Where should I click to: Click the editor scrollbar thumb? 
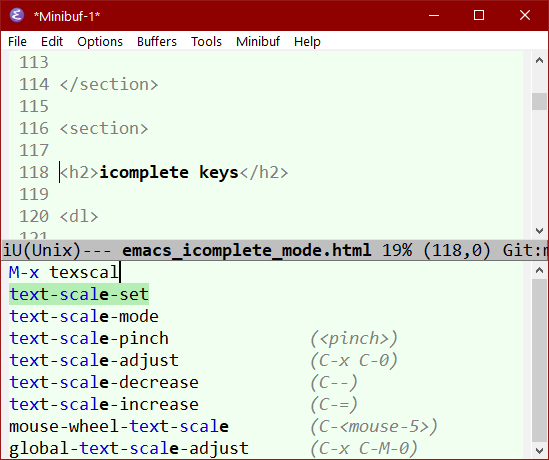click(x=539, y=102)
